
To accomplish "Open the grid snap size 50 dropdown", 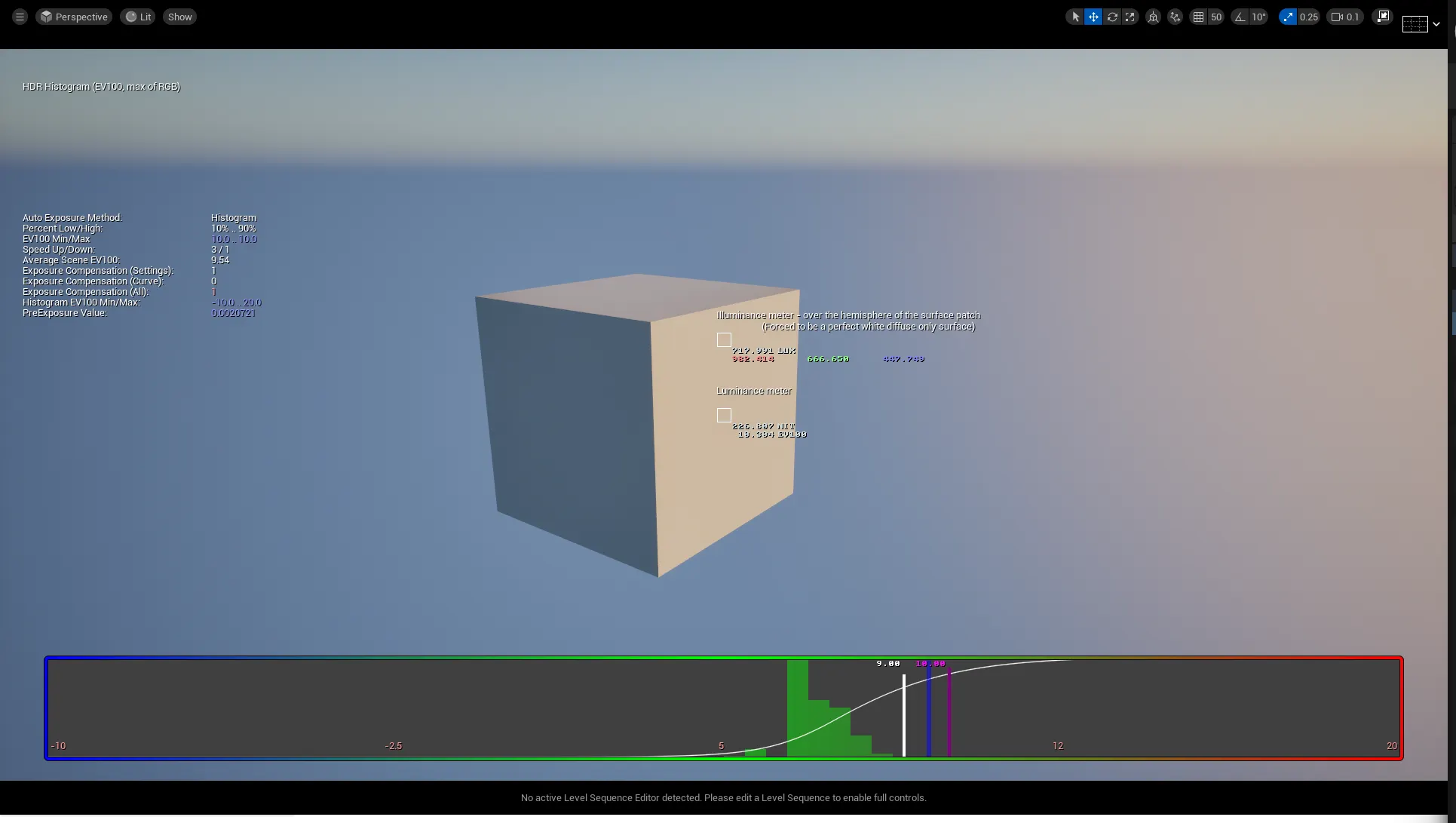I will pos(1216,17).
